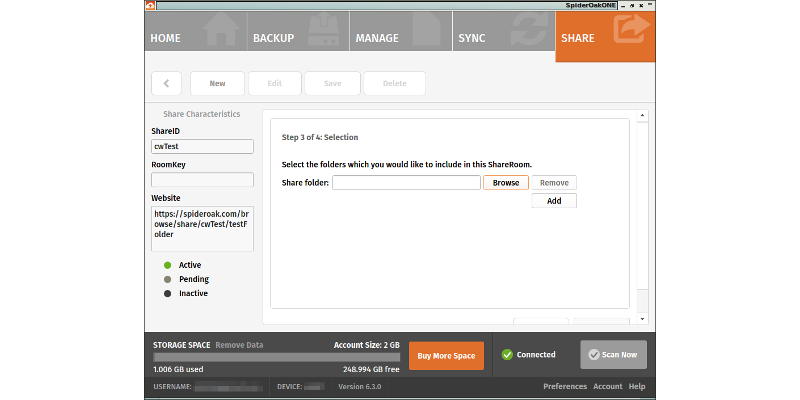This screenshot has height=400, width=800.
Task: Click the green Active status dot
Action: coord(166,265)
